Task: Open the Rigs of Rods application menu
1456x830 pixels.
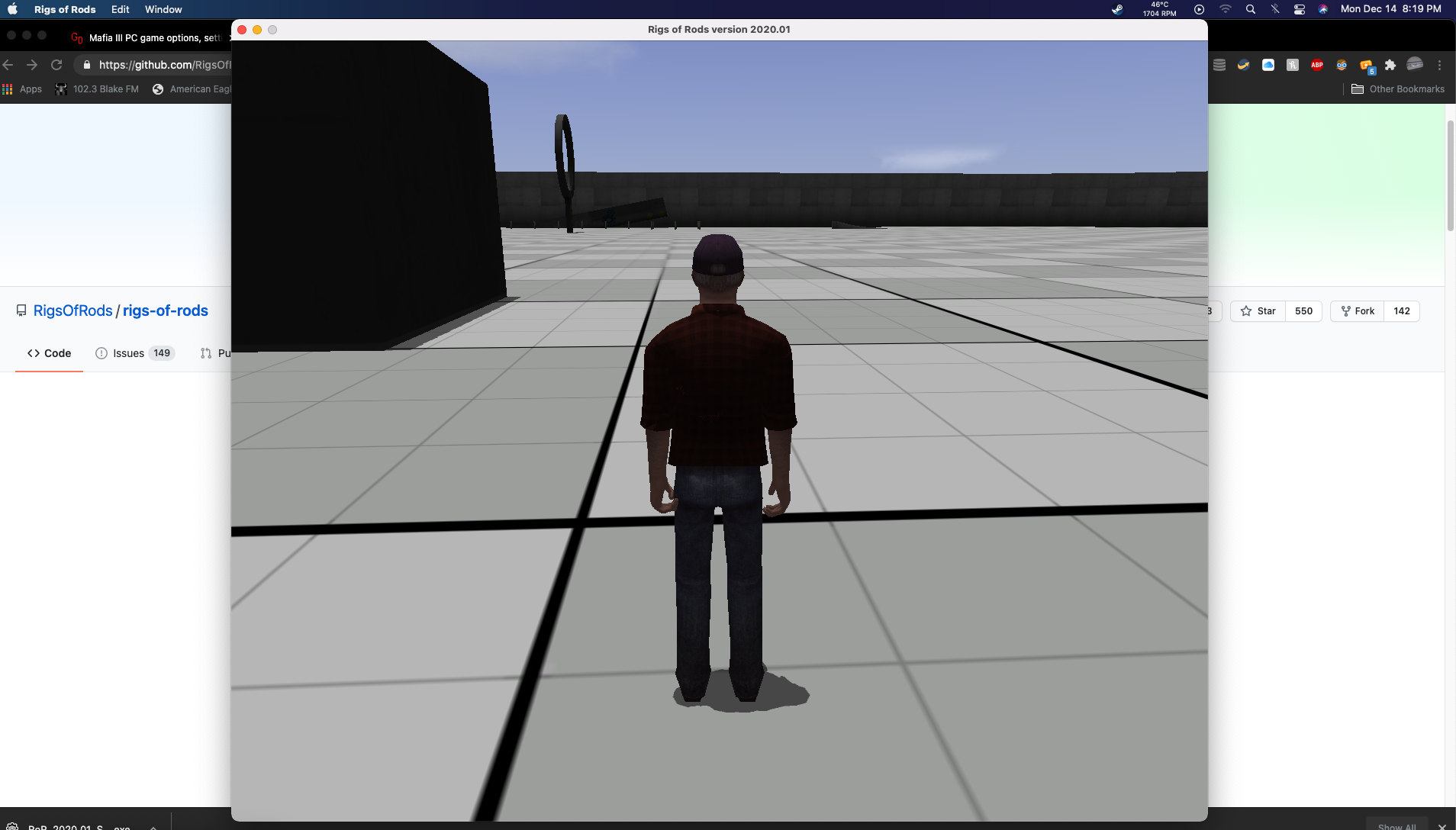Action: pos(65,9)
